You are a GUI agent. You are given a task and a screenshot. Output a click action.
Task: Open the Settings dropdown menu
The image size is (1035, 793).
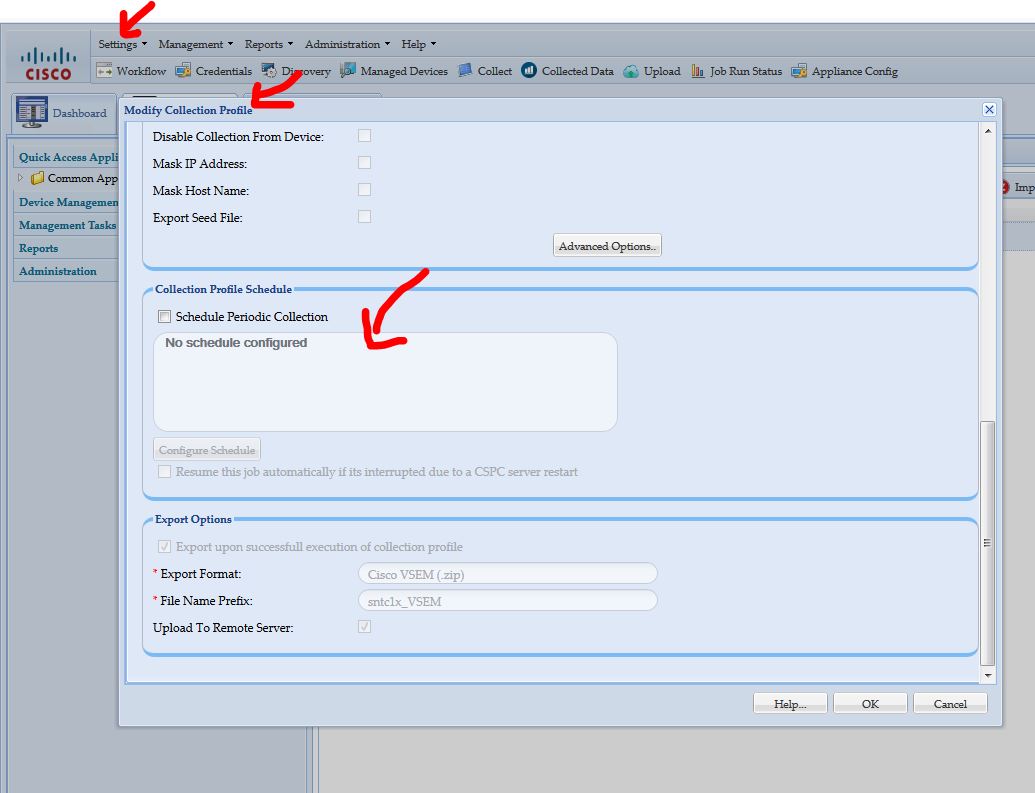122,44
